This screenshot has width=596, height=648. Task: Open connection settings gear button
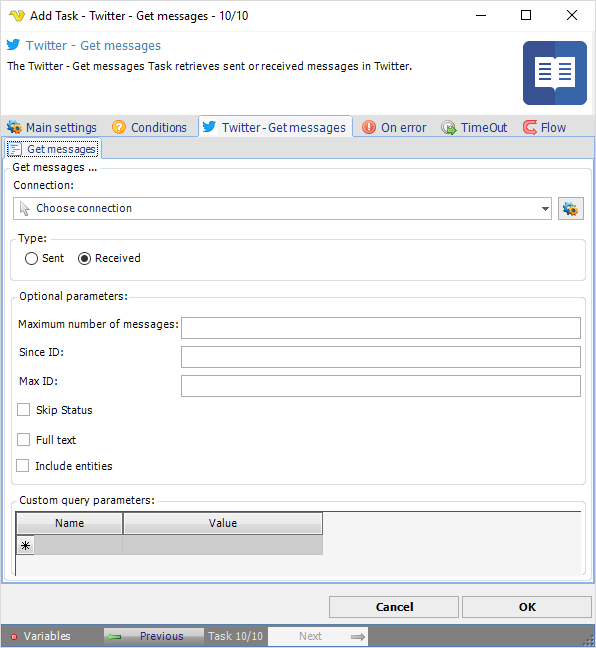click(x=571, y=209)
